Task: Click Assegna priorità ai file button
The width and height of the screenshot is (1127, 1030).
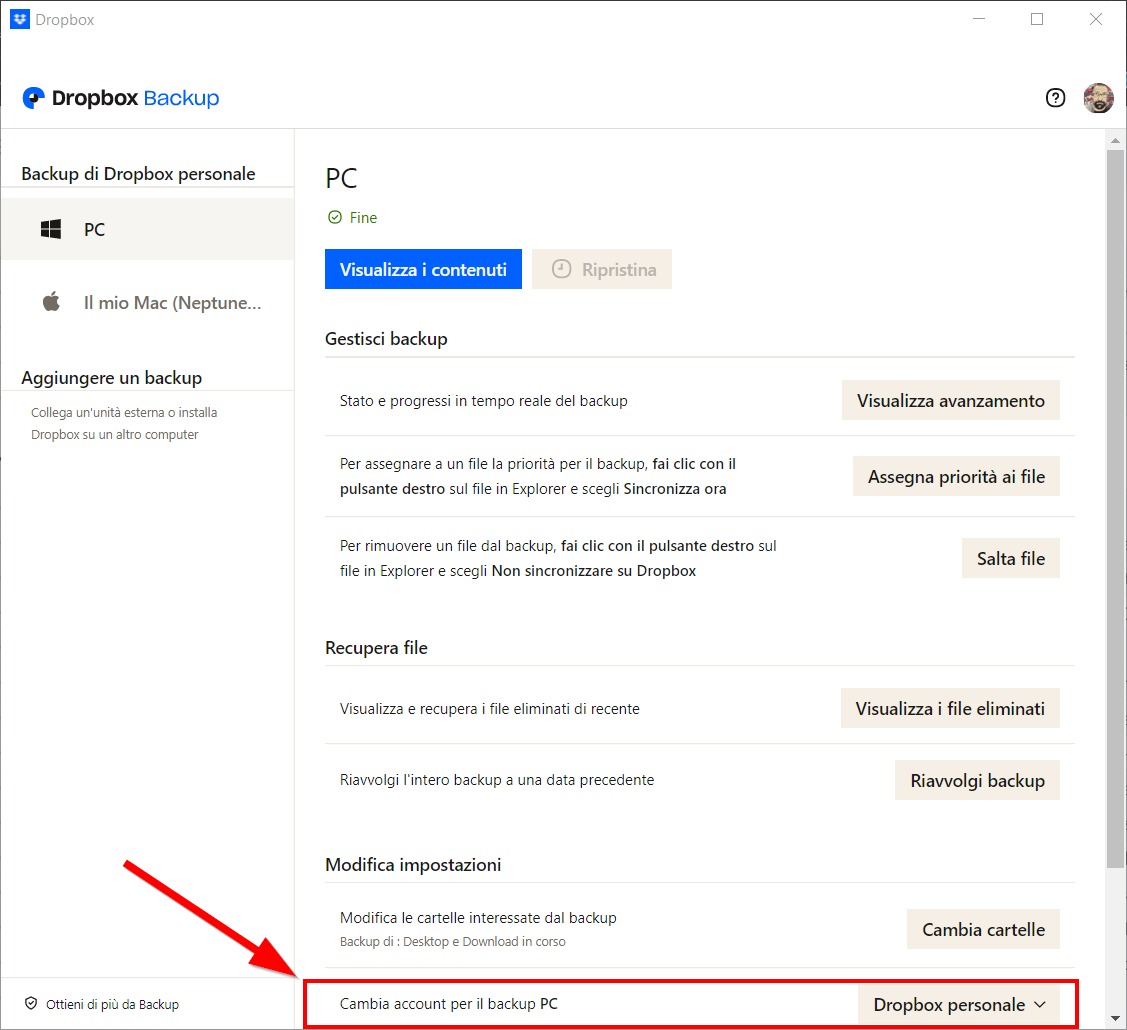Action: [x=956, y=477]
